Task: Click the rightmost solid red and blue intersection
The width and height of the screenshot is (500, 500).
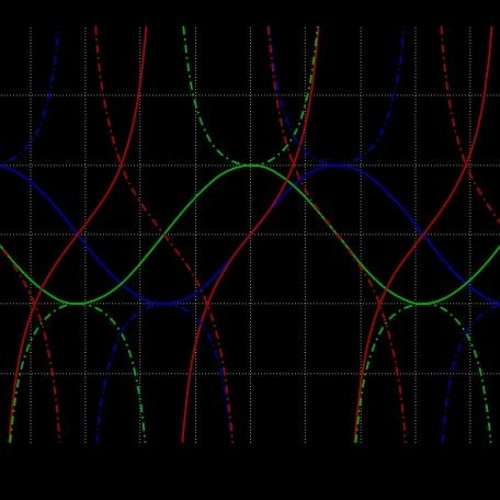Action: [x=423, y=234]
